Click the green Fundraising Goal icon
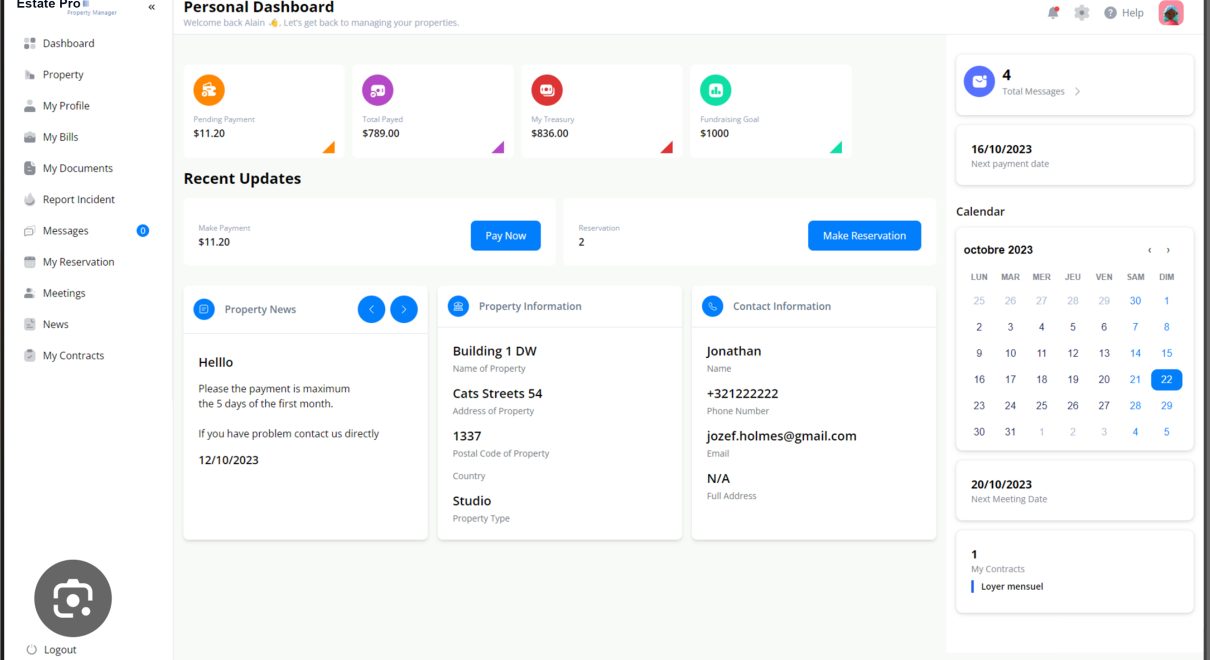This screenshot has height=660, width=1210. click(715, 90)
